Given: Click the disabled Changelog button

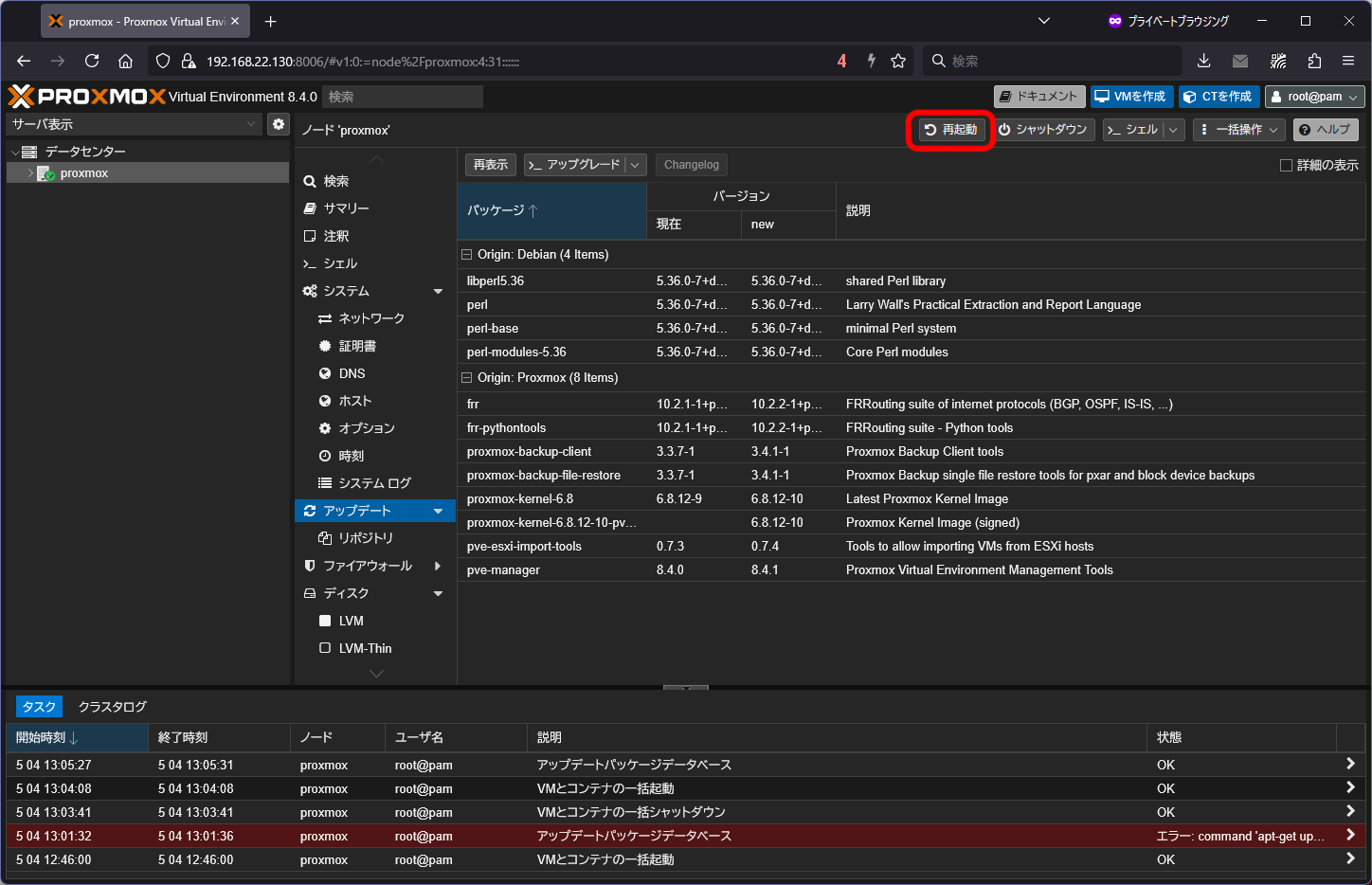Looking at the screenshot, I should point(692,165).
